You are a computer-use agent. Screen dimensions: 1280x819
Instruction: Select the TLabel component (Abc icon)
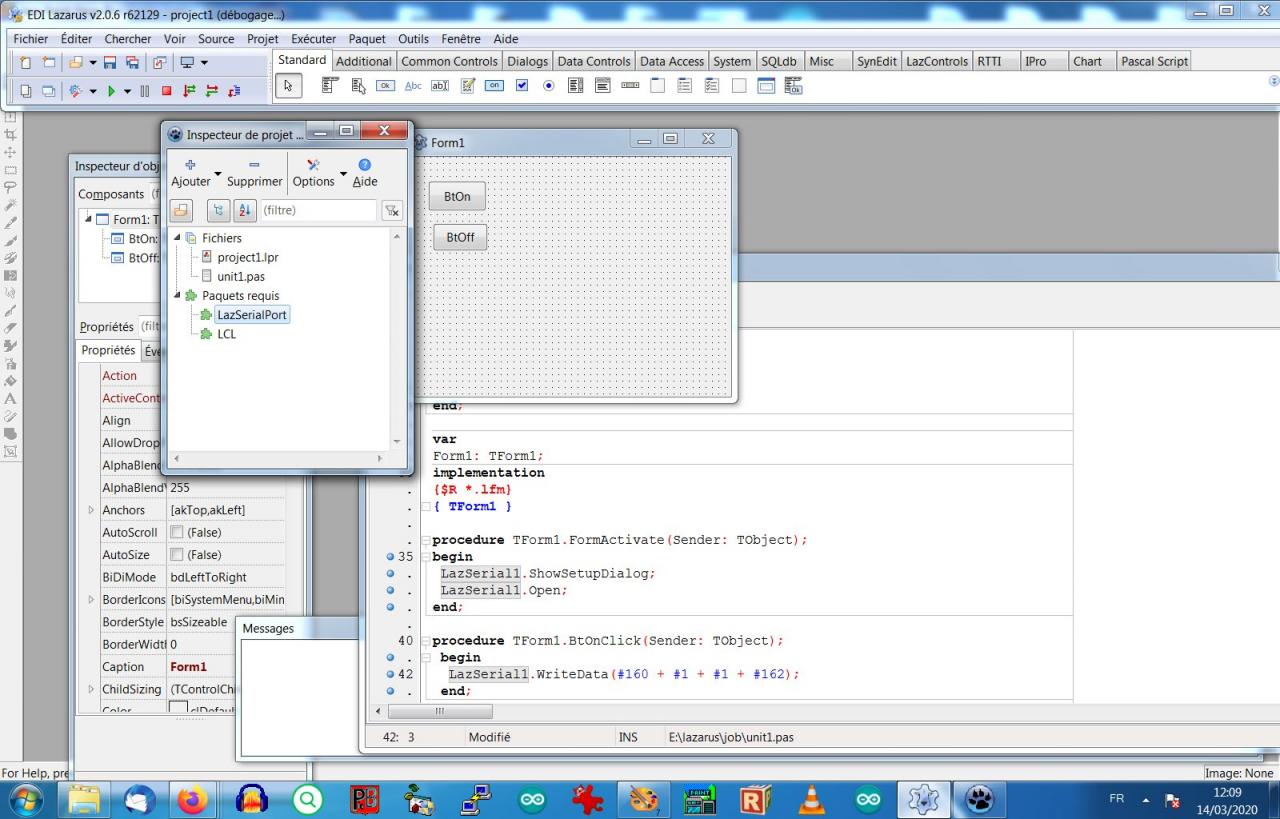click(412, 87)
